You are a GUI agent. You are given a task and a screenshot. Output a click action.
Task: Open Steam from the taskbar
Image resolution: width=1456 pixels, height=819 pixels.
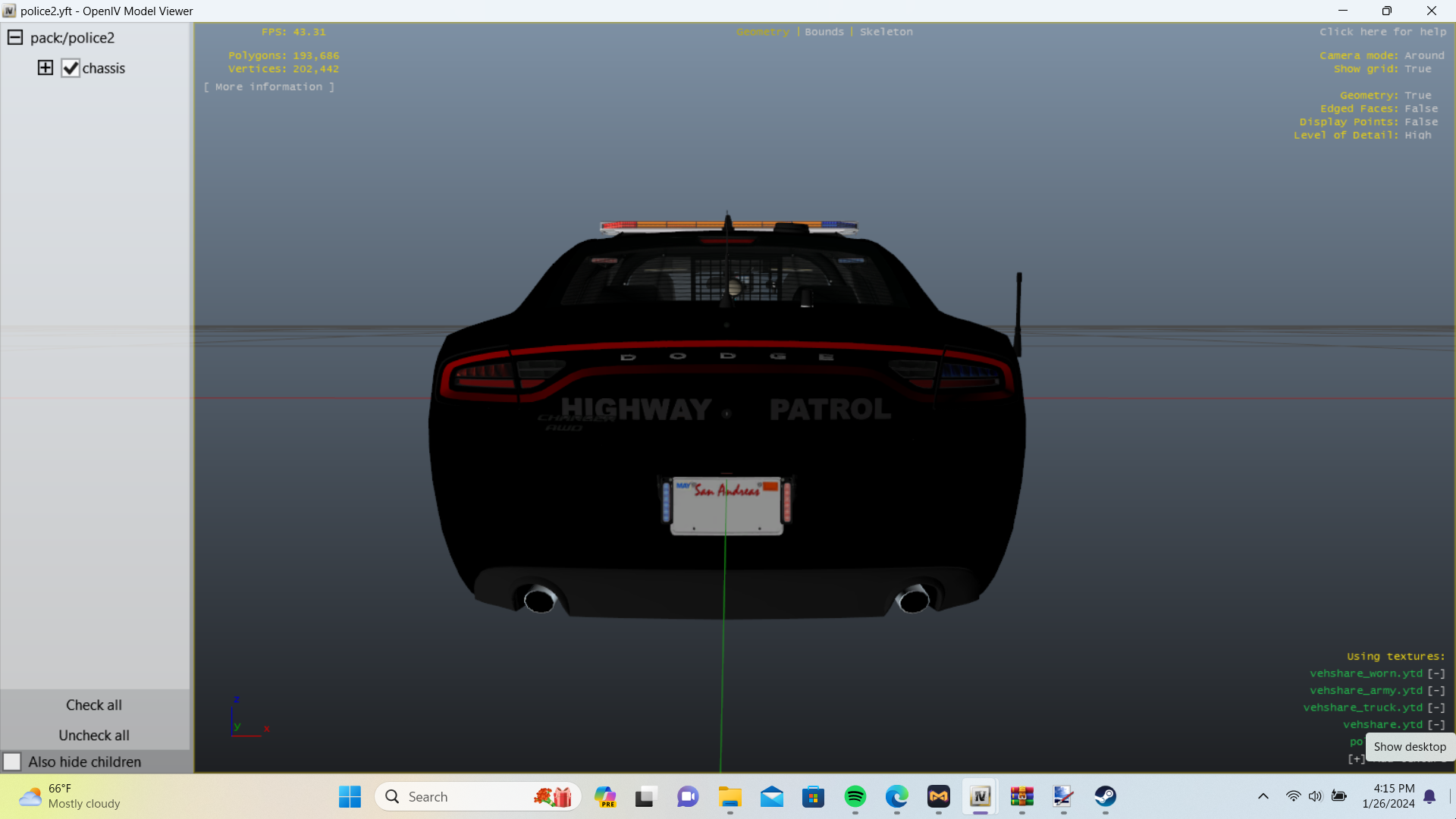coord(1105,796)
